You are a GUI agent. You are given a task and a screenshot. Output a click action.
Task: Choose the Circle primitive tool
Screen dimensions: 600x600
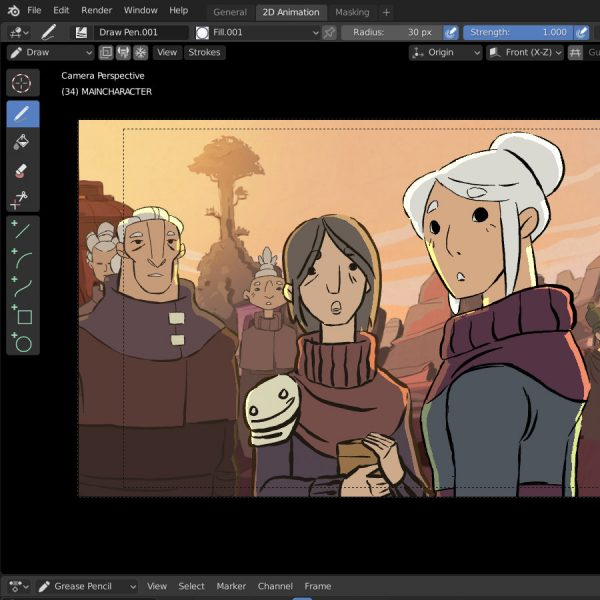point(23,344)
